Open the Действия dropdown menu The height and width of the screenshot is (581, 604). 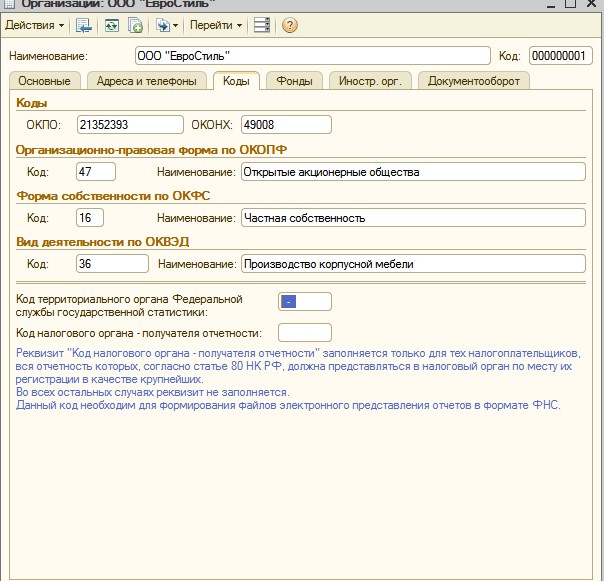pyautogui.click(x=34, y=25)
